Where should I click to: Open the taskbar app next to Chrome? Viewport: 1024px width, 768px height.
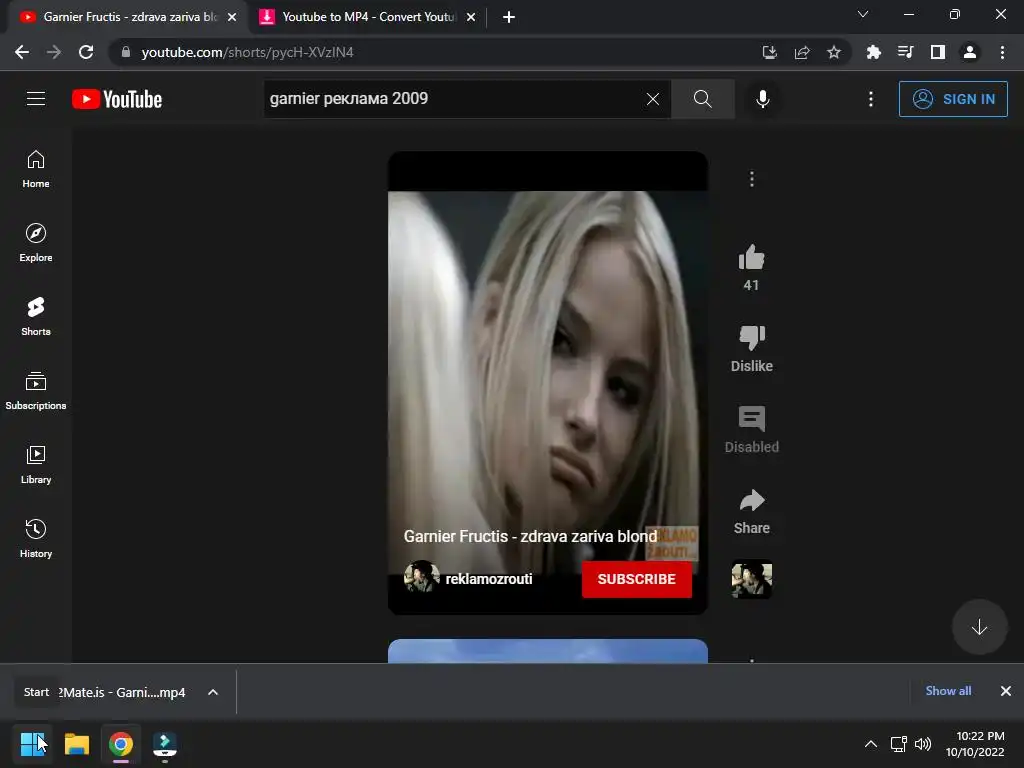click(165, 744)
